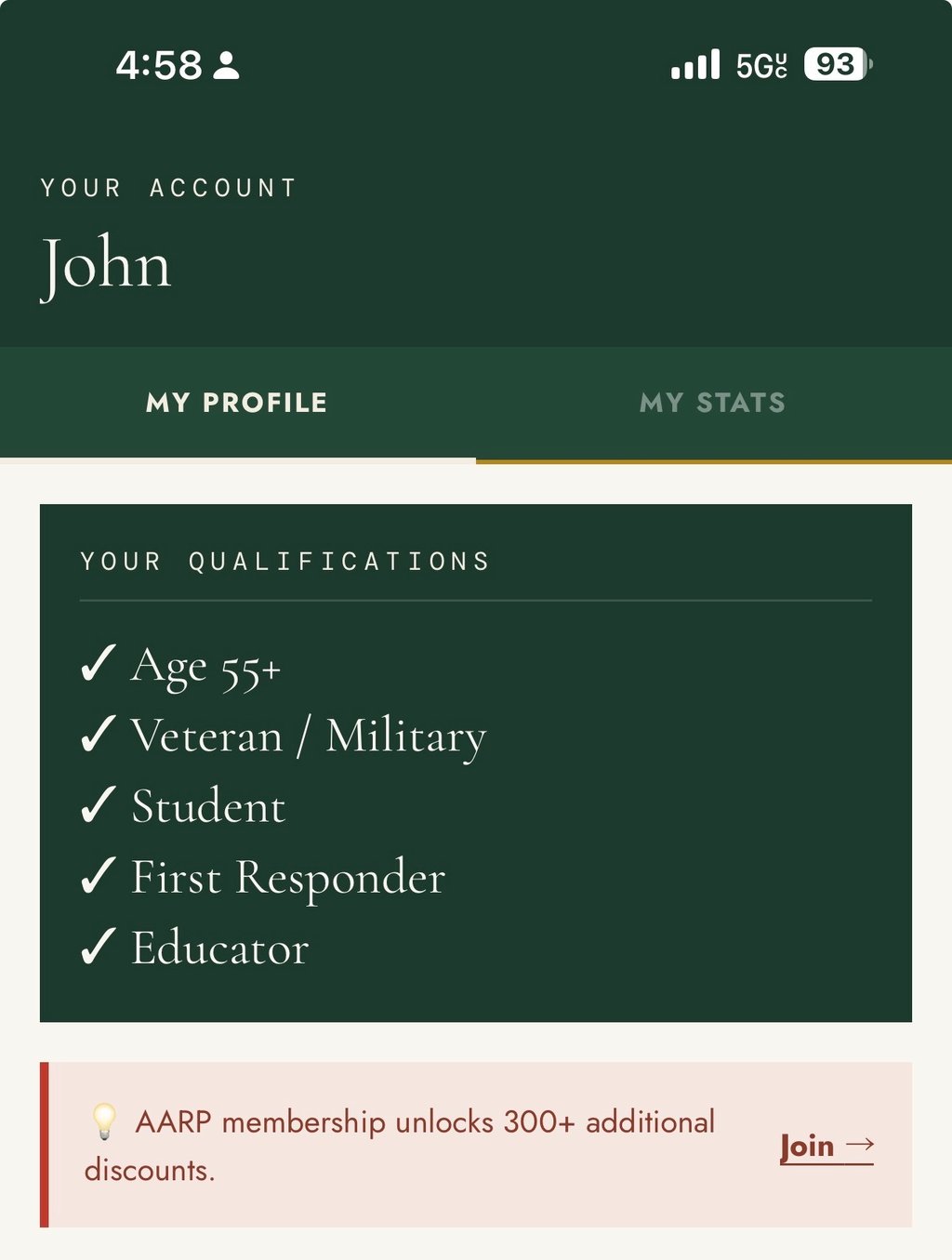The width and height of the screenshot is (952, 1260).
Task: Select the Veteran / Military label text
Action: pyautogui.click(x=309, y=736)
